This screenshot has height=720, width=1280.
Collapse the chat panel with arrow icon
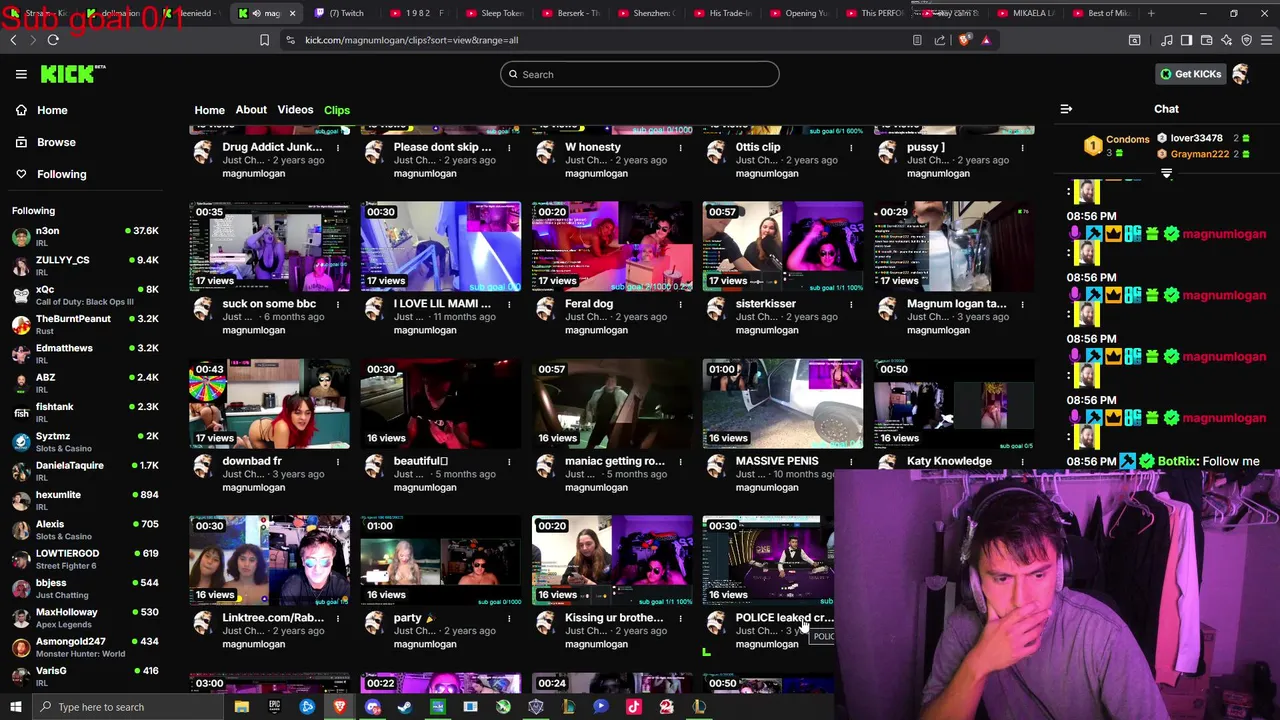point(1066,109)
